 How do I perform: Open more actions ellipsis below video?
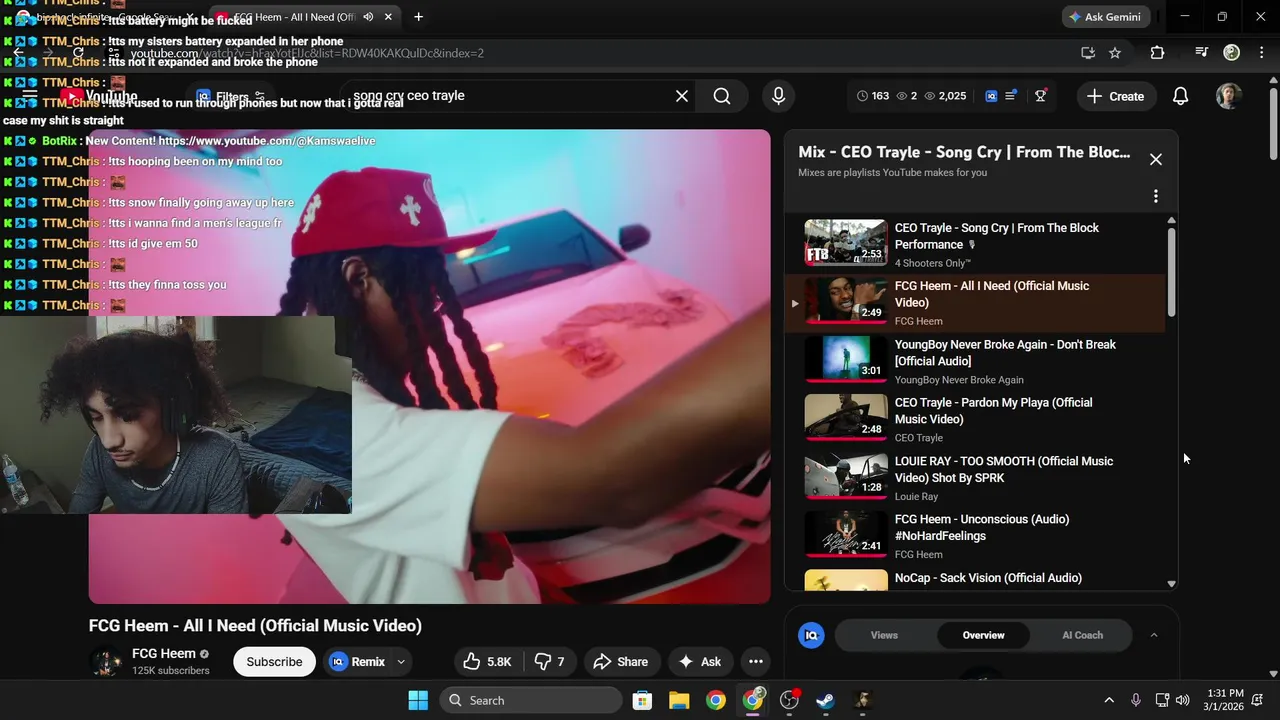point(756,661)
